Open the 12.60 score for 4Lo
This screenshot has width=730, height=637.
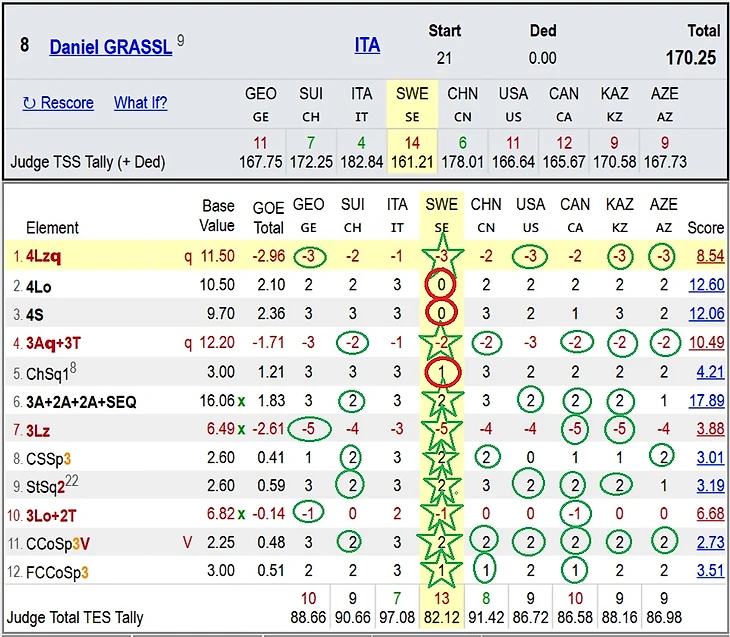pyautogui.click(x=706, y=285)
